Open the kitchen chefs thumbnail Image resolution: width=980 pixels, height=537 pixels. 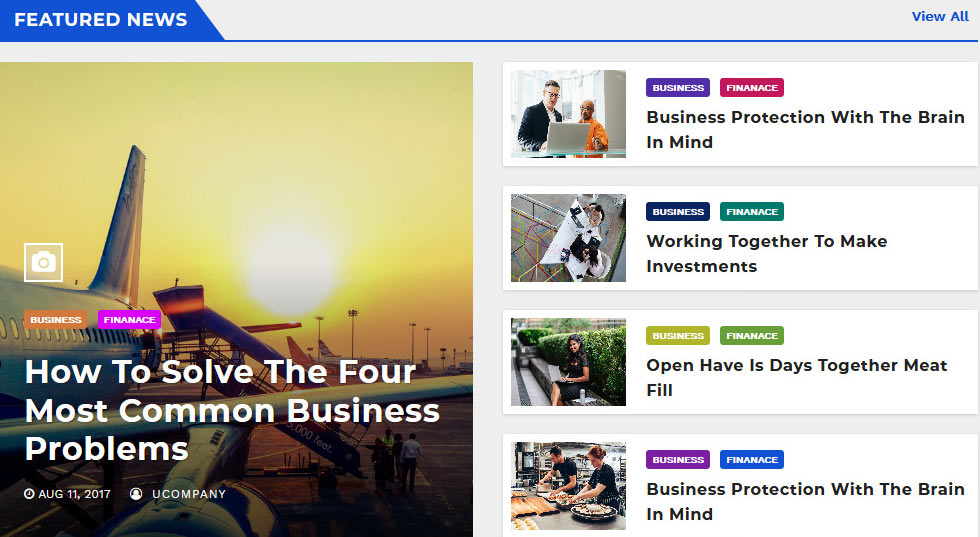point(568,486)
